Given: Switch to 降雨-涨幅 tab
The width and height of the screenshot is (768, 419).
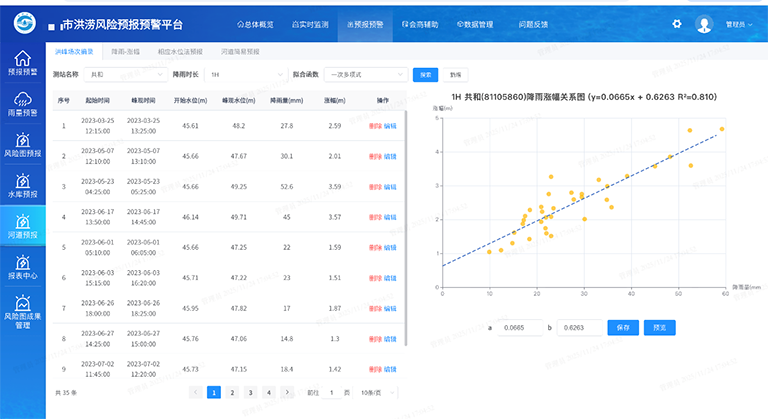Looking at the screenshot, I should [x=125, y=51].
